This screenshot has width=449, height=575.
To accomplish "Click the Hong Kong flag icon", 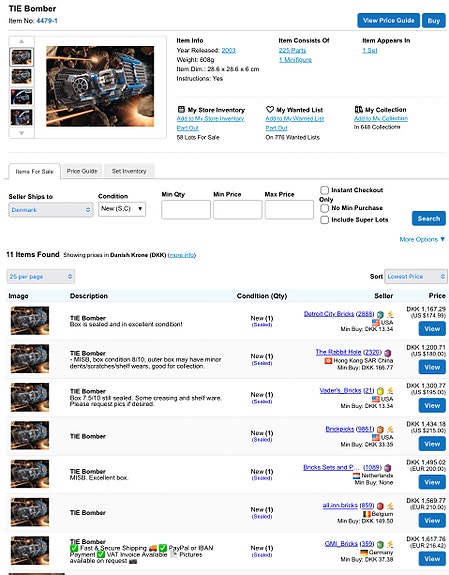I will (328, 361).
